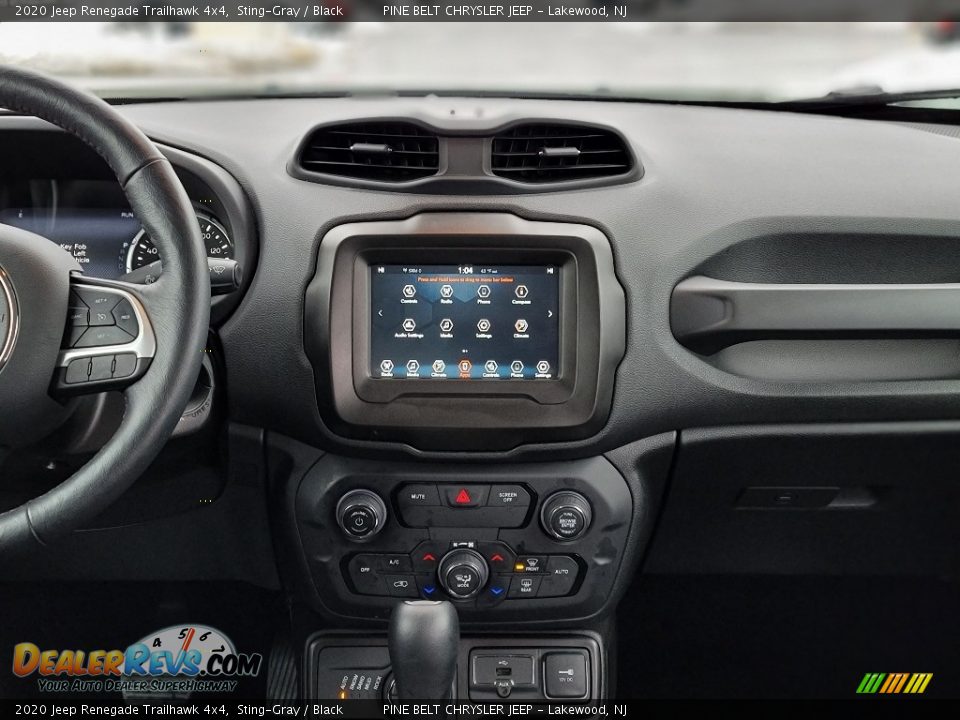Select Media in the bottom menu bar

point(413,369)
